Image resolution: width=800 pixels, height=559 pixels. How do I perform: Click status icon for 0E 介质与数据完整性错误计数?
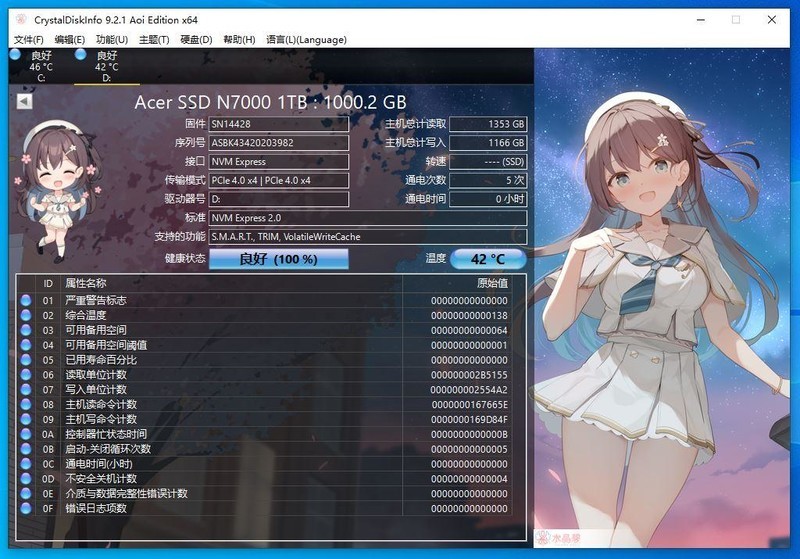pyautogui.click(x=26, y=493)
